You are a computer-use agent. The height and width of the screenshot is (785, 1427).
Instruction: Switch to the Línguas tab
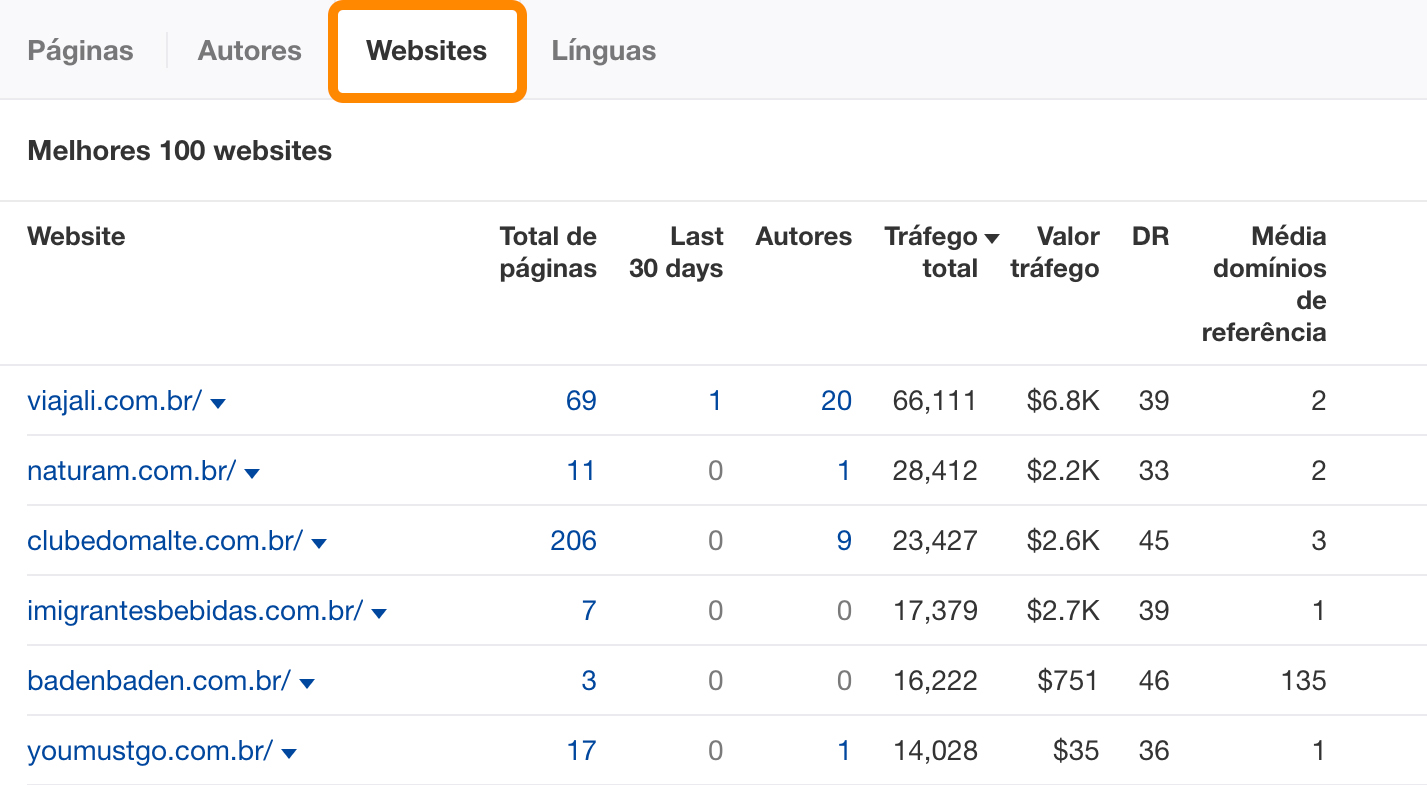603,51
